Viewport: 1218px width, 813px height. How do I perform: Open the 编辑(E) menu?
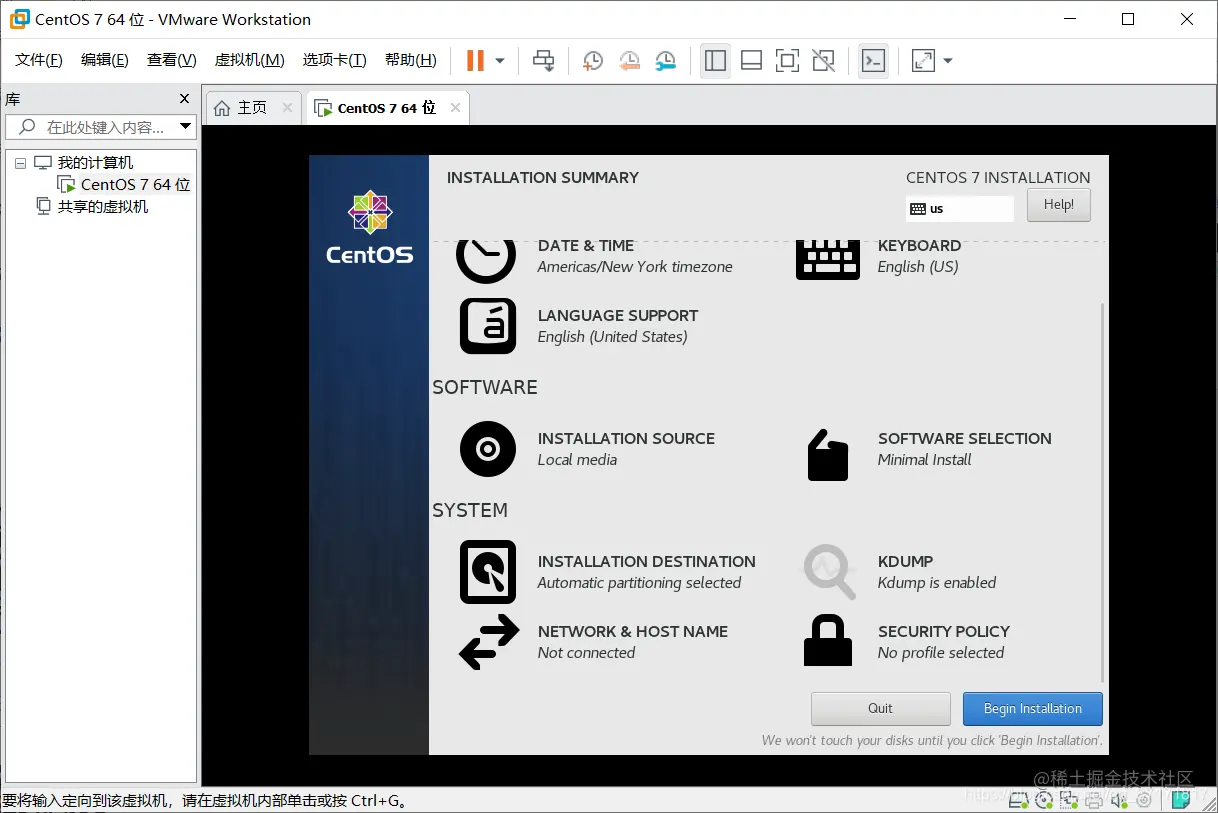coord(105,60)
